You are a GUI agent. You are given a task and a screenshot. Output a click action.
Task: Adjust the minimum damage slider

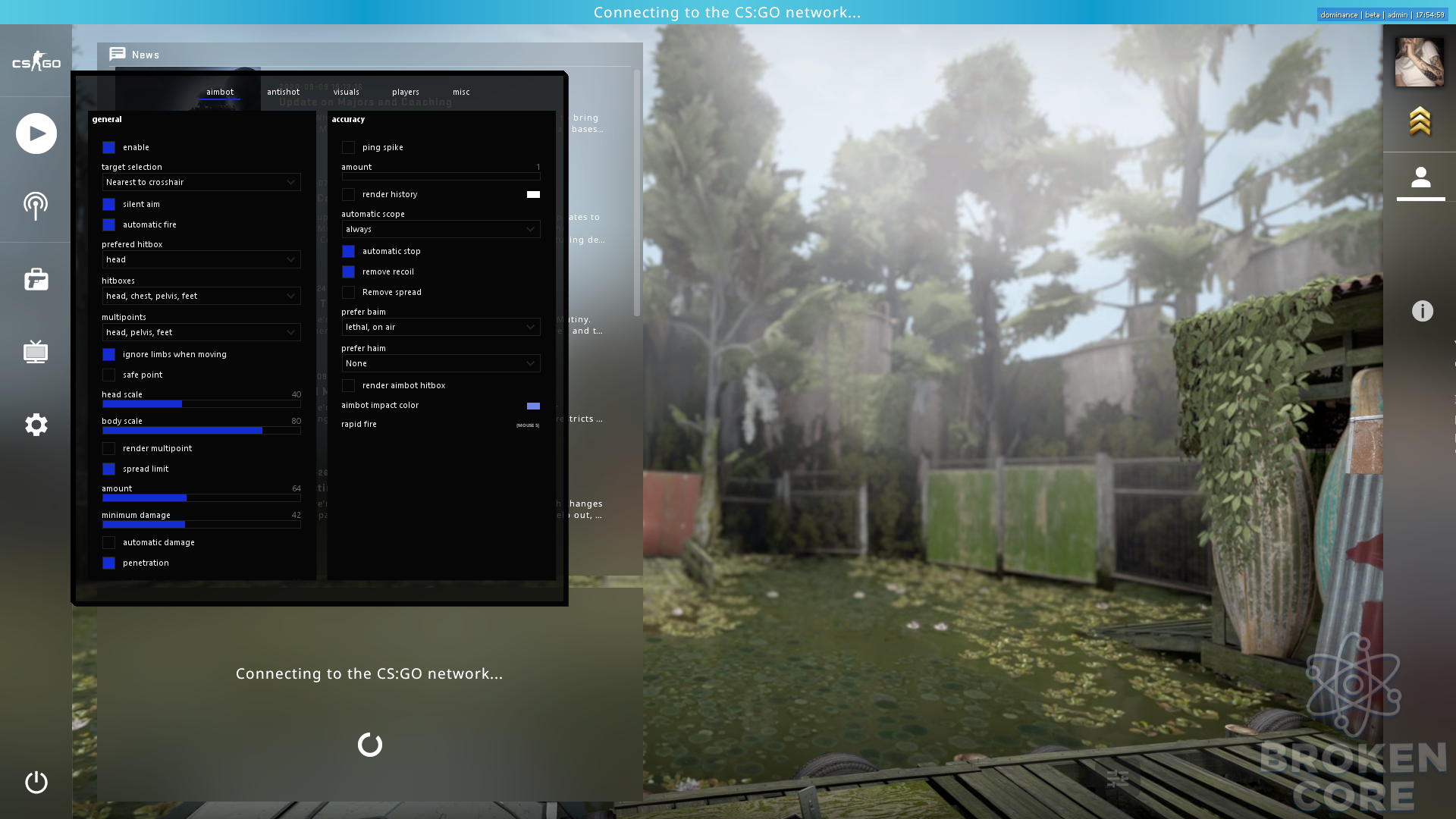tap(201, 525)
